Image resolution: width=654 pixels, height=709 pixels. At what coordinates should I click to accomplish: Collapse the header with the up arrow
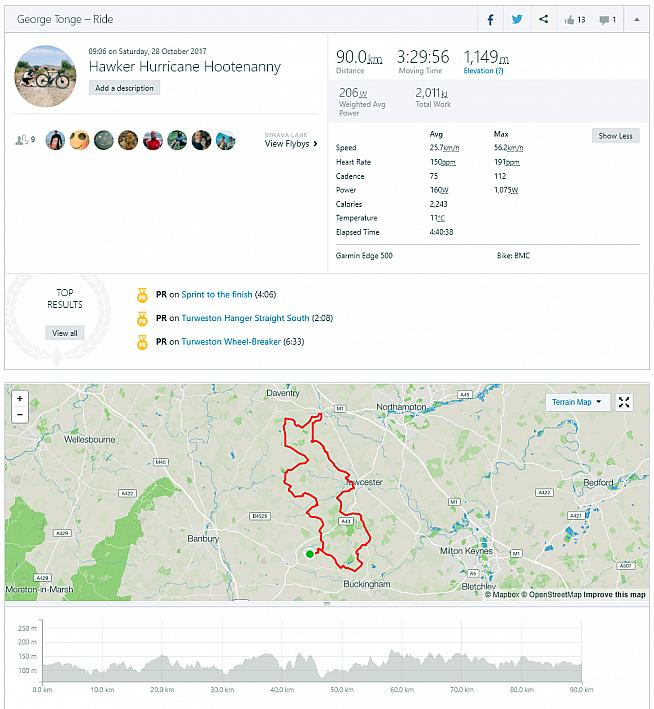coord(636,19)
